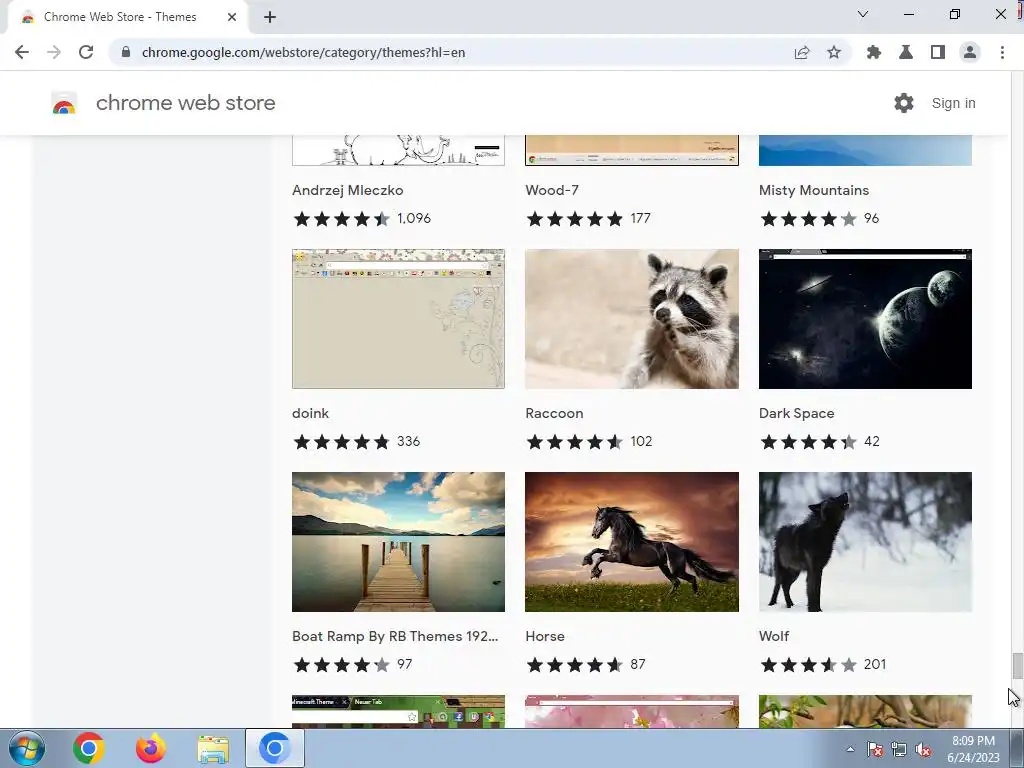Launch Google Chrome from the taskbar
This screenshot has width=1024, height=768.
pyautogui.click(x=89, y=748)
